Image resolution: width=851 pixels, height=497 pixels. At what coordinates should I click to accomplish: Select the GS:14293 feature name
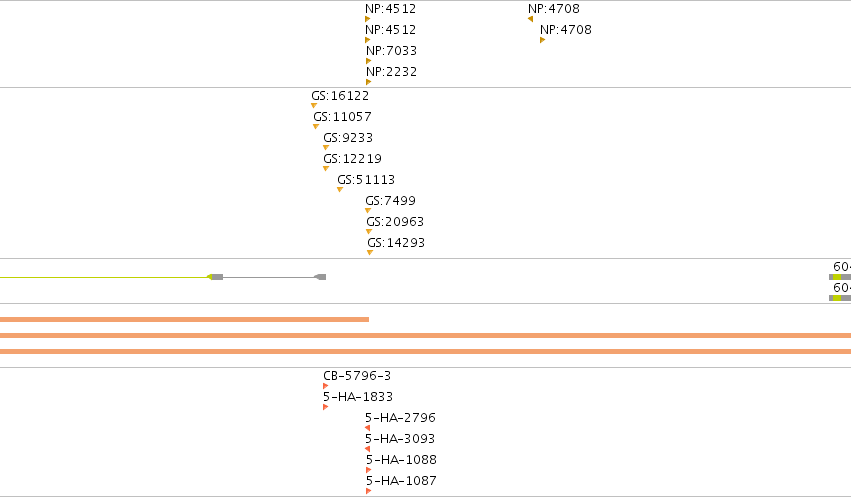396,243
